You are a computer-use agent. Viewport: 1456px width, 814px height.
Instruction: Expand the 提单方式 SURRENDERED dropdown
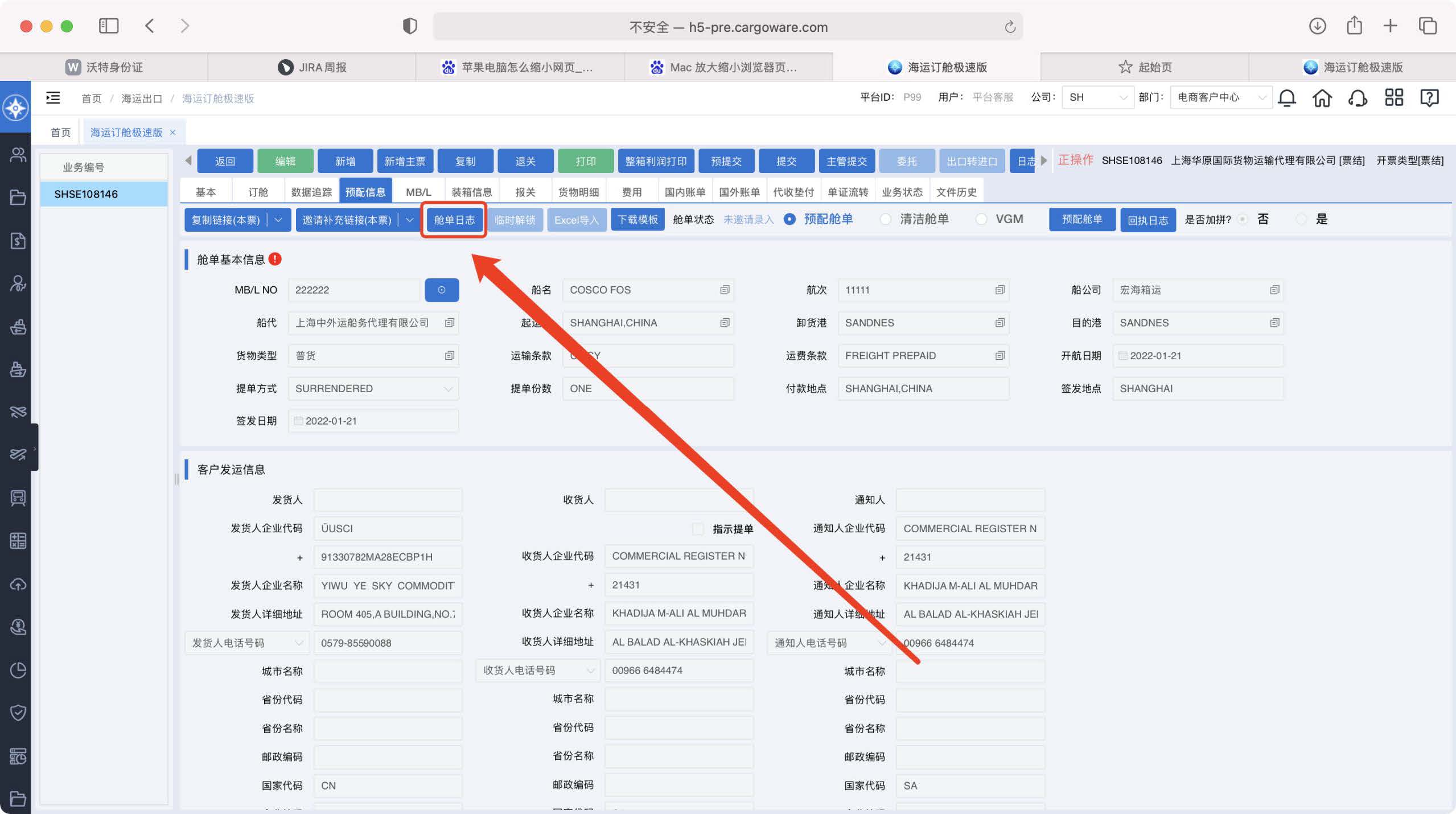(449, 389)
